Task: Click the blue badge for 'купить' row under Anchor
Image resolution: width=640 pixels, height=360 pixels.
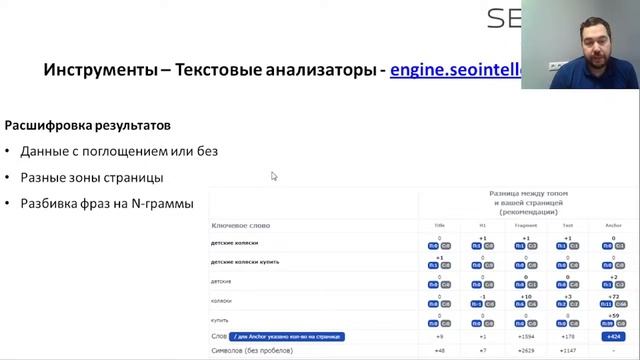Action: pyautogui.click(x=607, y=323)
